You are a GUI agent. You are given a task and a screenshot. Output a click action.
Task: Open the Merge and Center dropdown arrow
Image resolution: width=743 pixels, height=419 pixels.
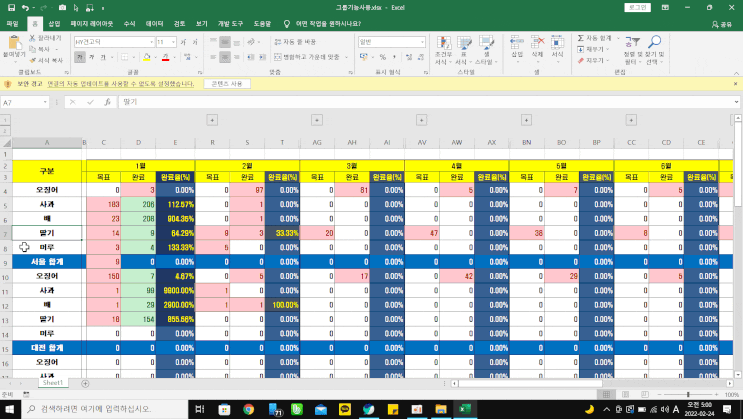point(346,57)
